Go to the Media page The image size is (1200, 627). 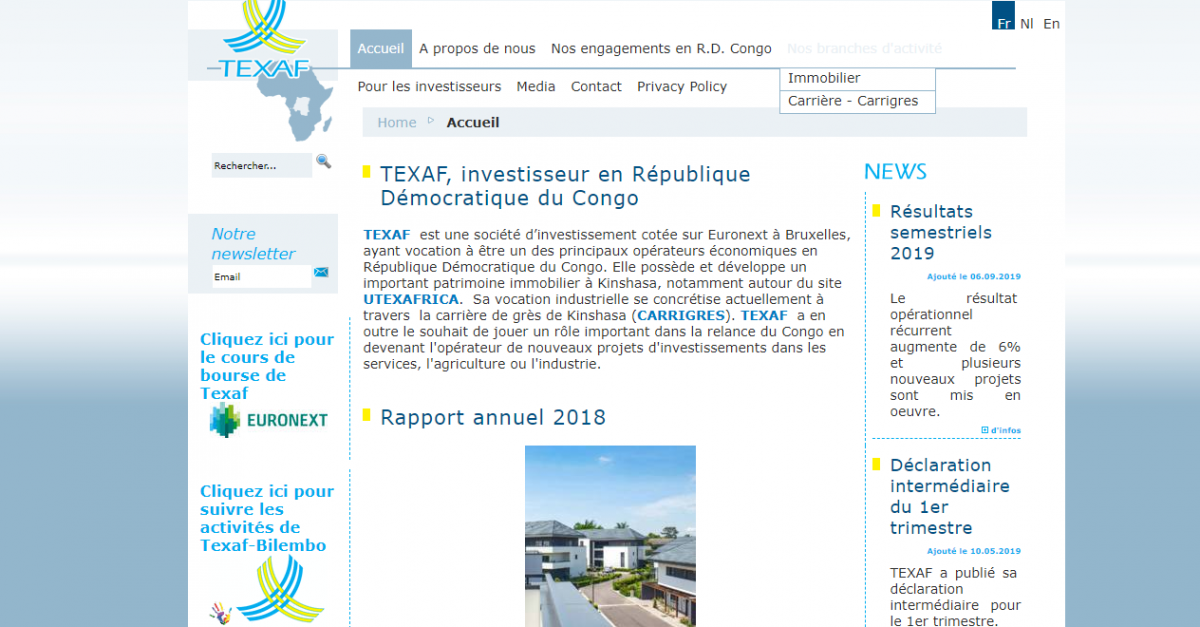pos(536,87)
